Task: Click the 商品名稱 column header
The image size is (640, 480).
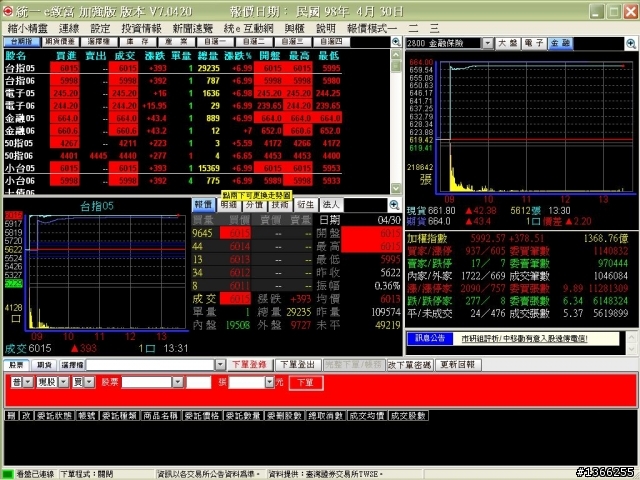Action: [160, 416]
